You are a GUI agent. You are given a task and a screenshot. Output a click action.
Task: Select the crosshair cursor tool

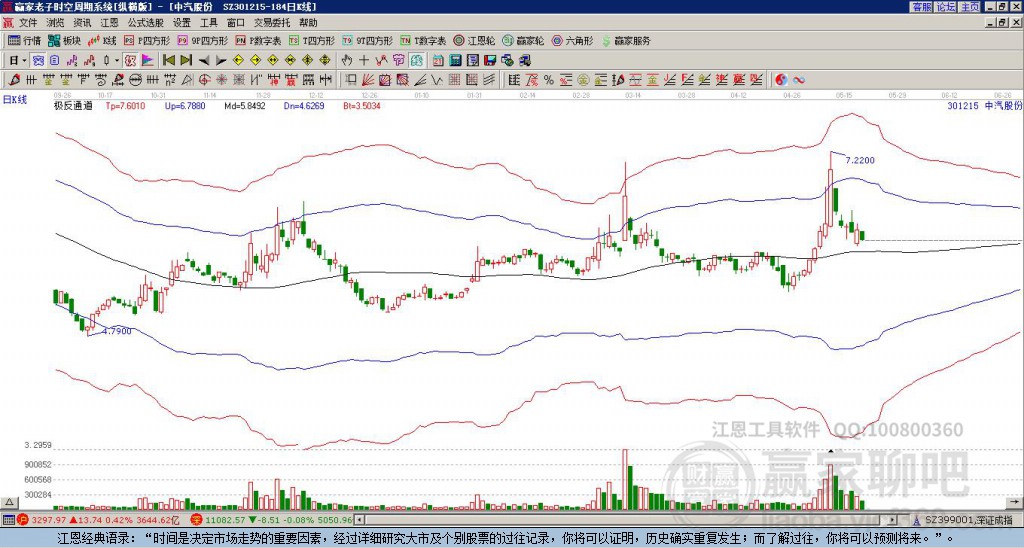(x=364, y=61)
